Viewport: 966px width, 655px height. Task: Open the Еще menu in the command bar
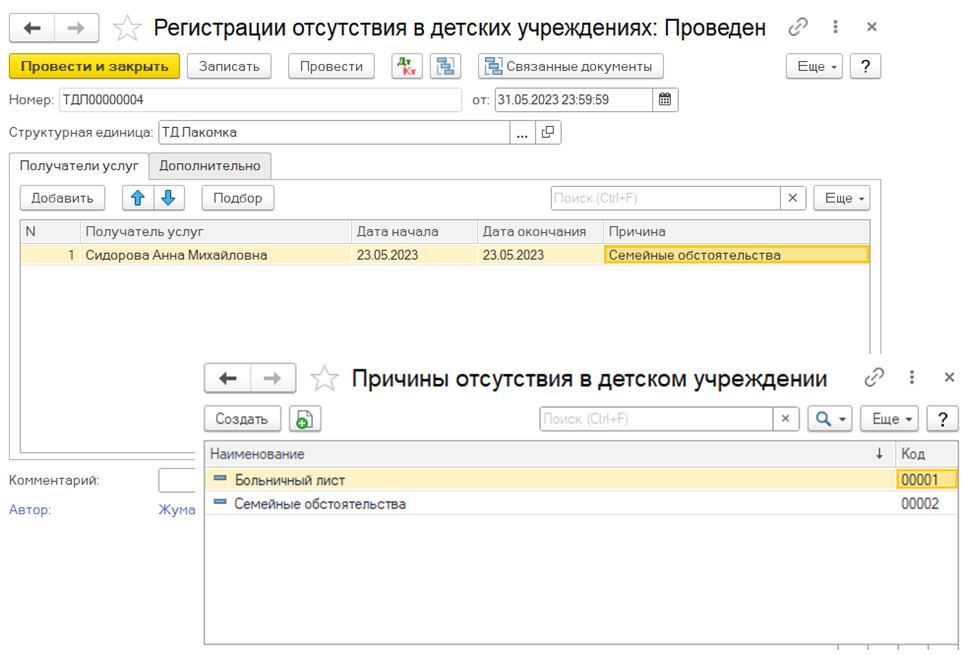pyautogui.click(x=814, y=66)
